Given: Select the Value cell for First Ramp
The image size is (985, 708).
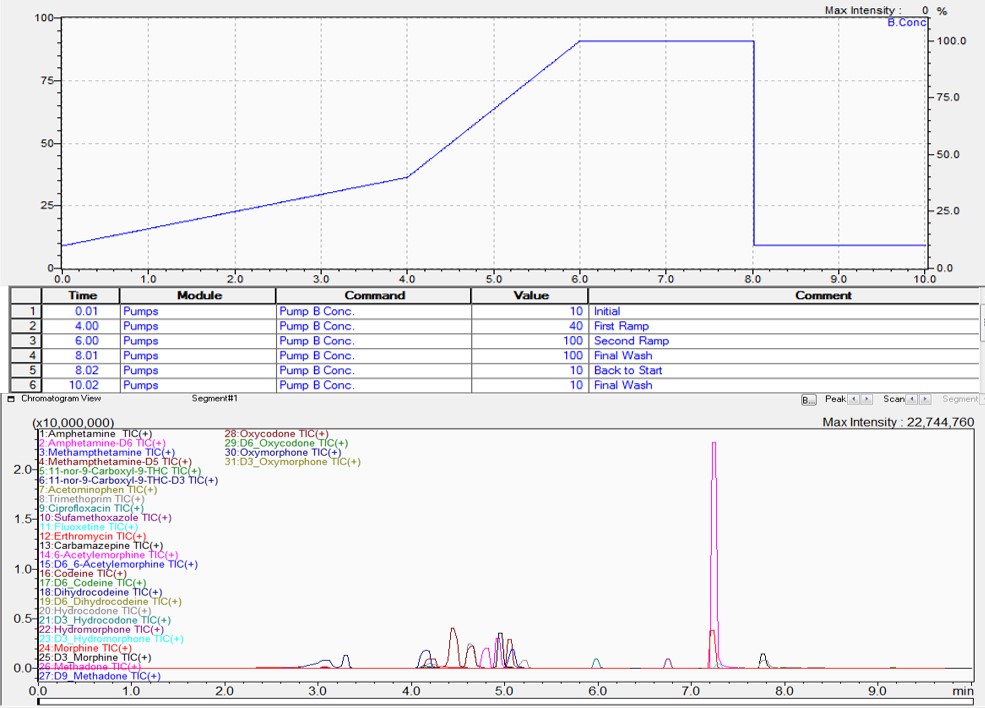Looking at the screenshot, I should click(x=528, y=326).
